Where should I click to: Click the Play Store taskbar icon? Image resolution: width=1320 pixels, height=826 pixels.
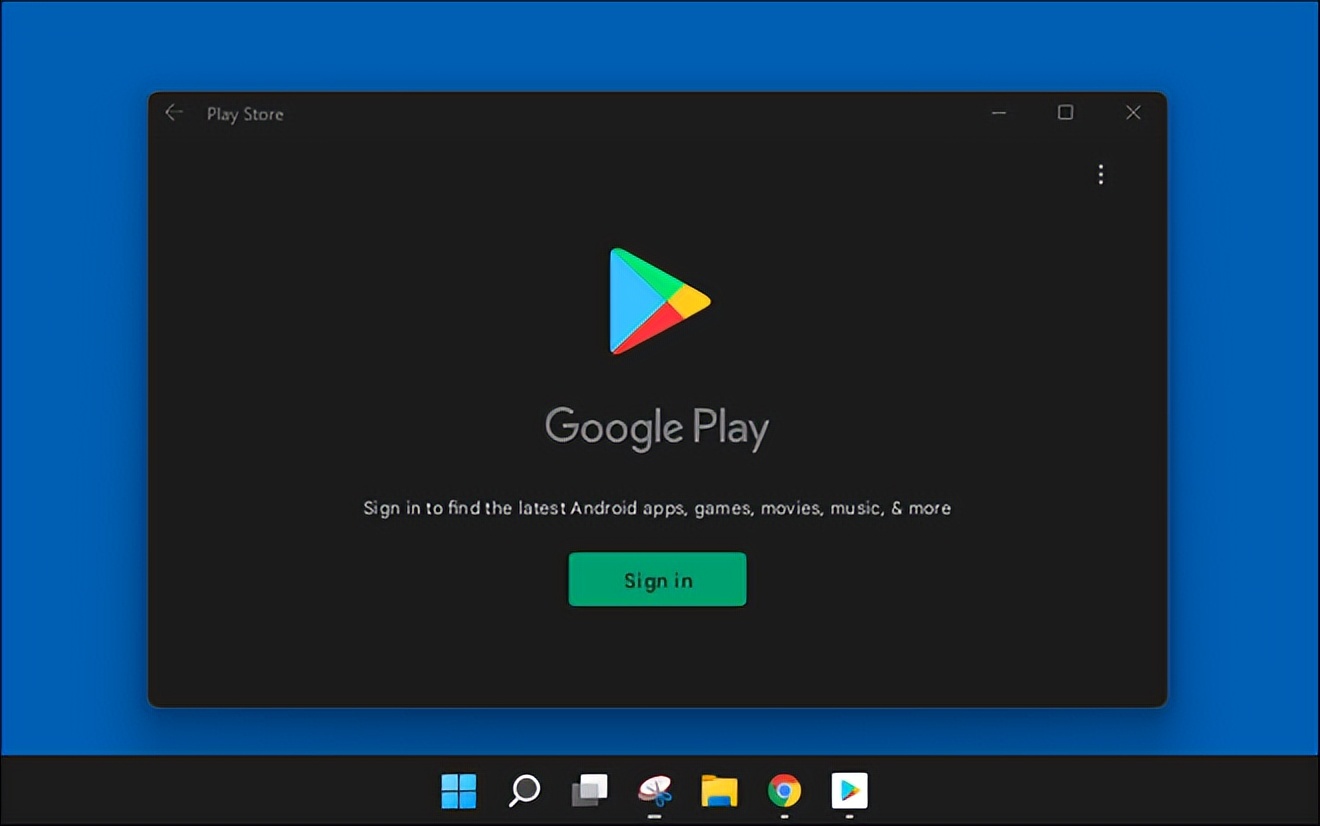pos(849,790)
